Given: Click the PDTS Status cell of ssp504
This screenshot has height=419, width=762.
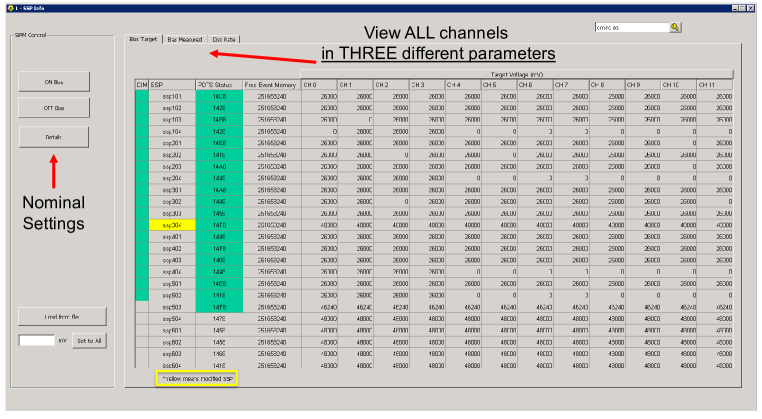Looking at the screenshot, I should point(219,319).
